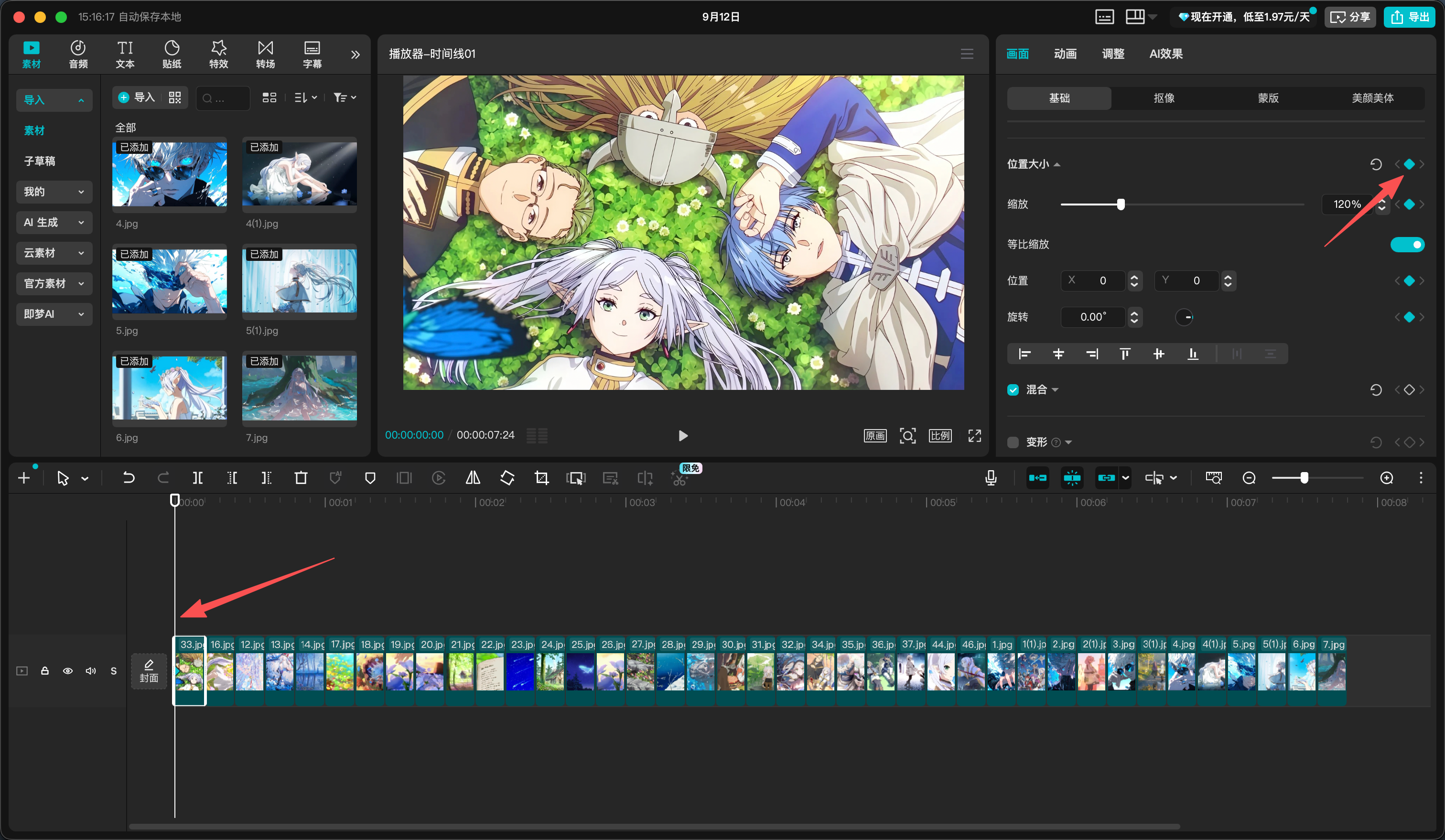The width and height of the screenshot is (1445, 840).
Task: Switch to the 动画 tab
Action: coord(1066,54)
